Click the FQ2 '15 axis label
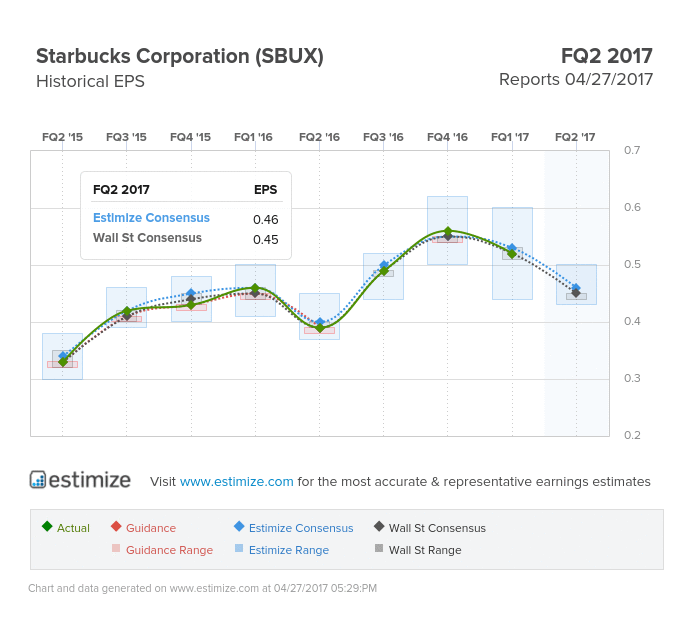This screenshot has width=685, height=620. pyautogui.click(x=62, y=137)
